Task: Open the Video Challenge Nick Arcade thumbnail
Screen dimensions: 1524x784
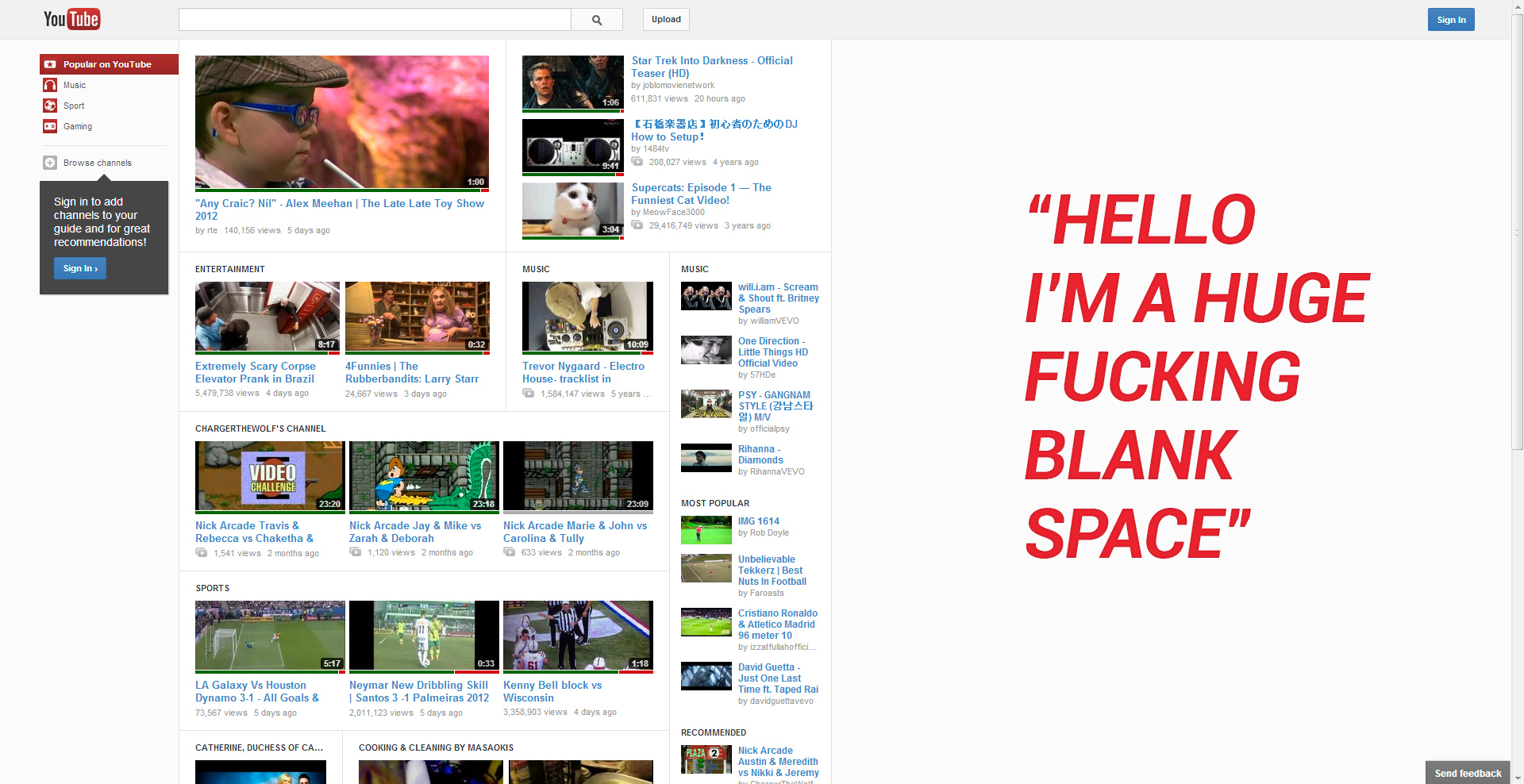Action: click(x=270, y=477)
